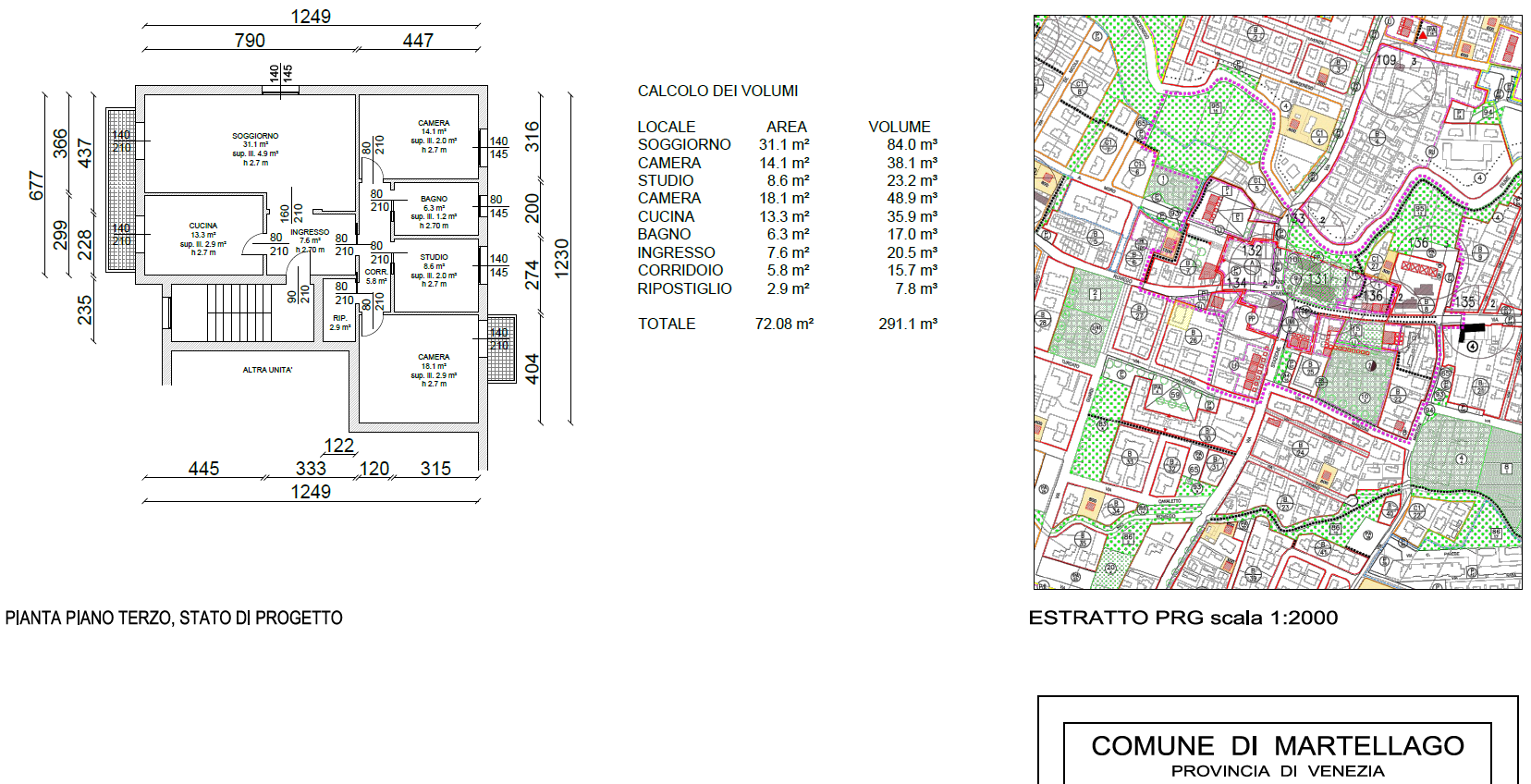
Task: Click the SOGGIORNO room label in floor plan
Action: point(255,136)
